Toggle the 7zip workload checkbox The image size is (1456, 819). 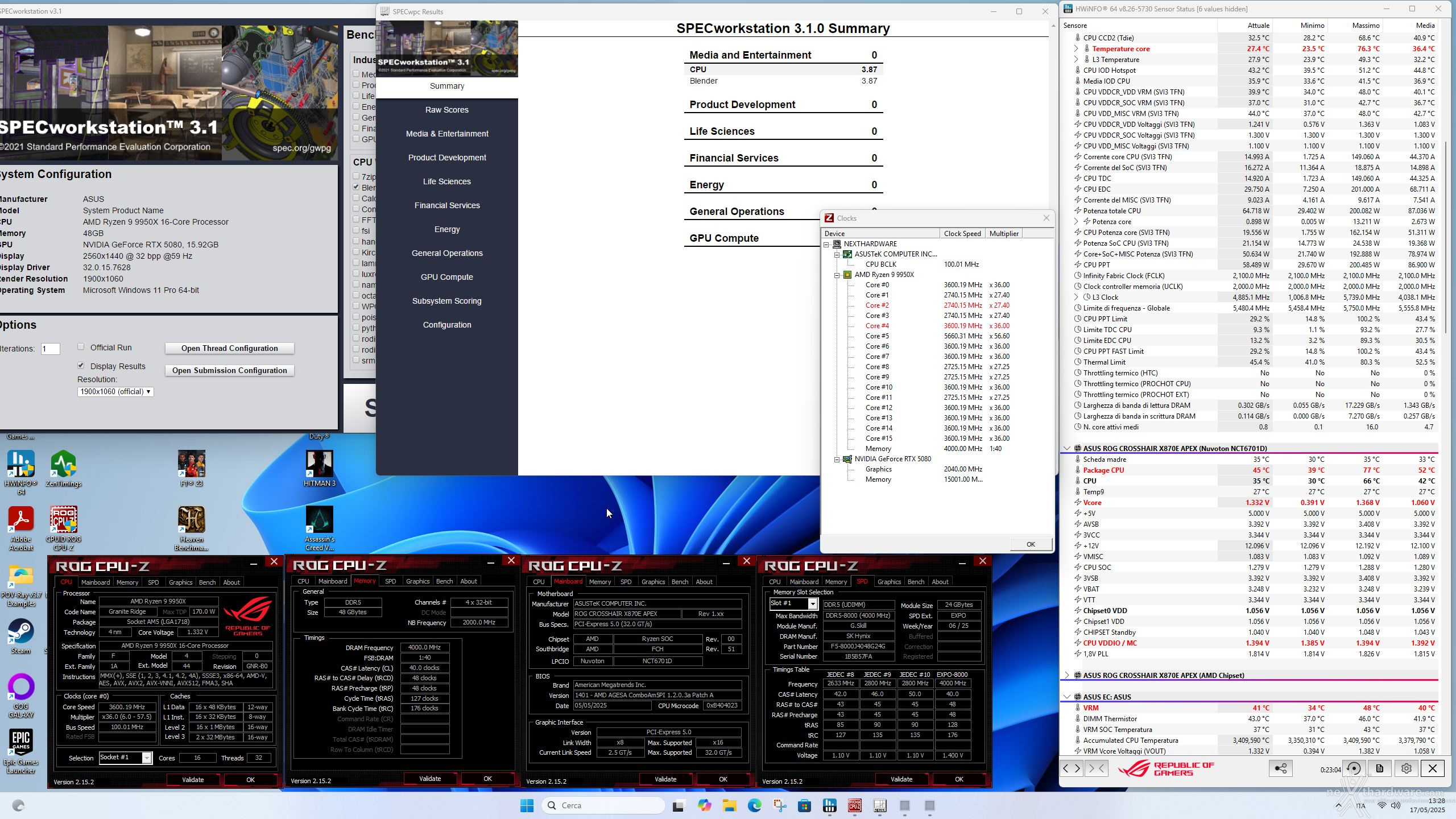[x=356, y=176]
